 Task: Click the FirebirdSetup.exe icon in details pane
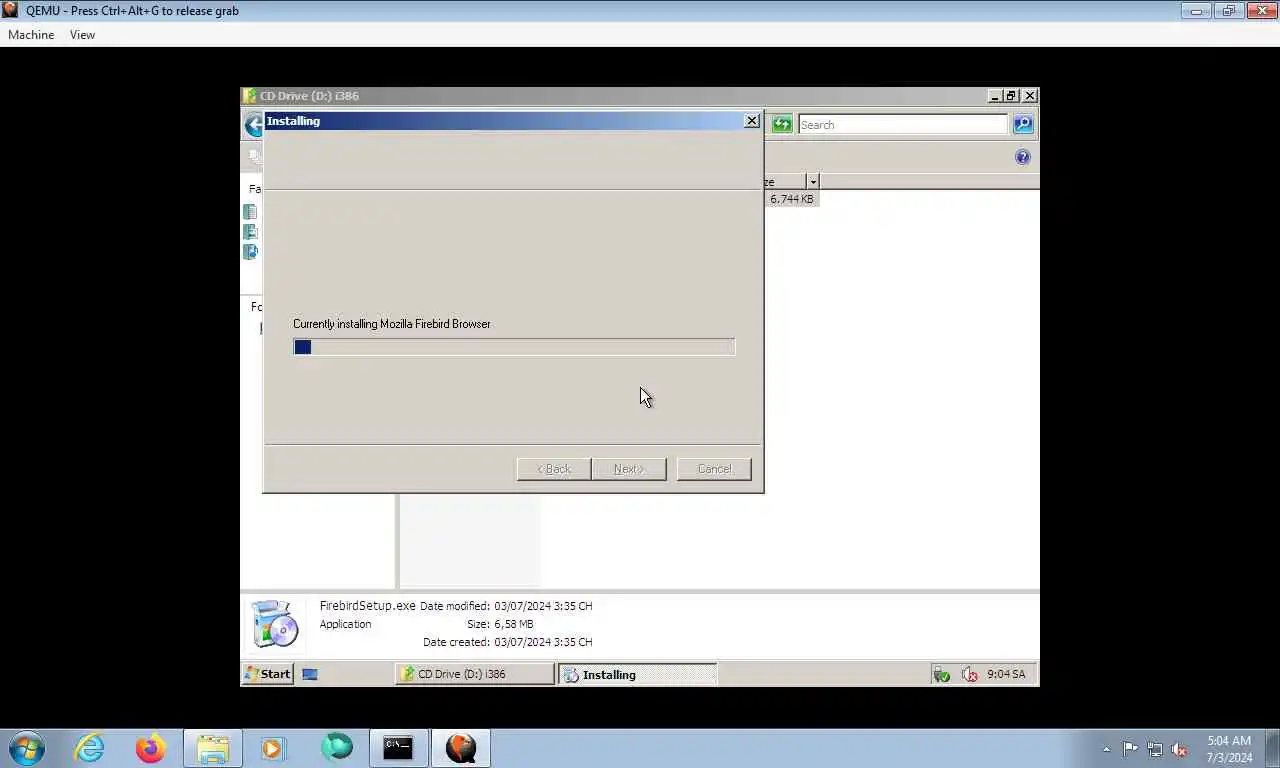275,625
